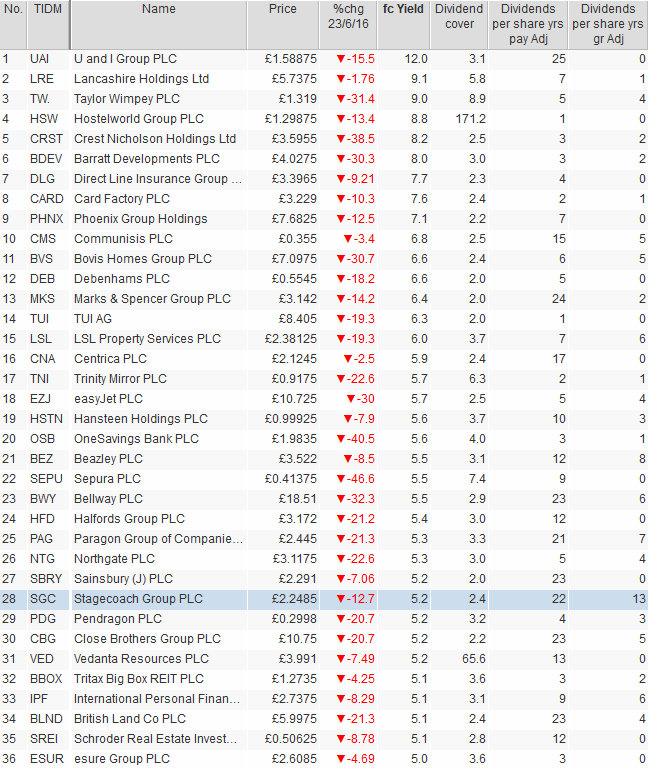
Task: Click dividend cover 65.6 for Vedanta
Action: point(474,659)
